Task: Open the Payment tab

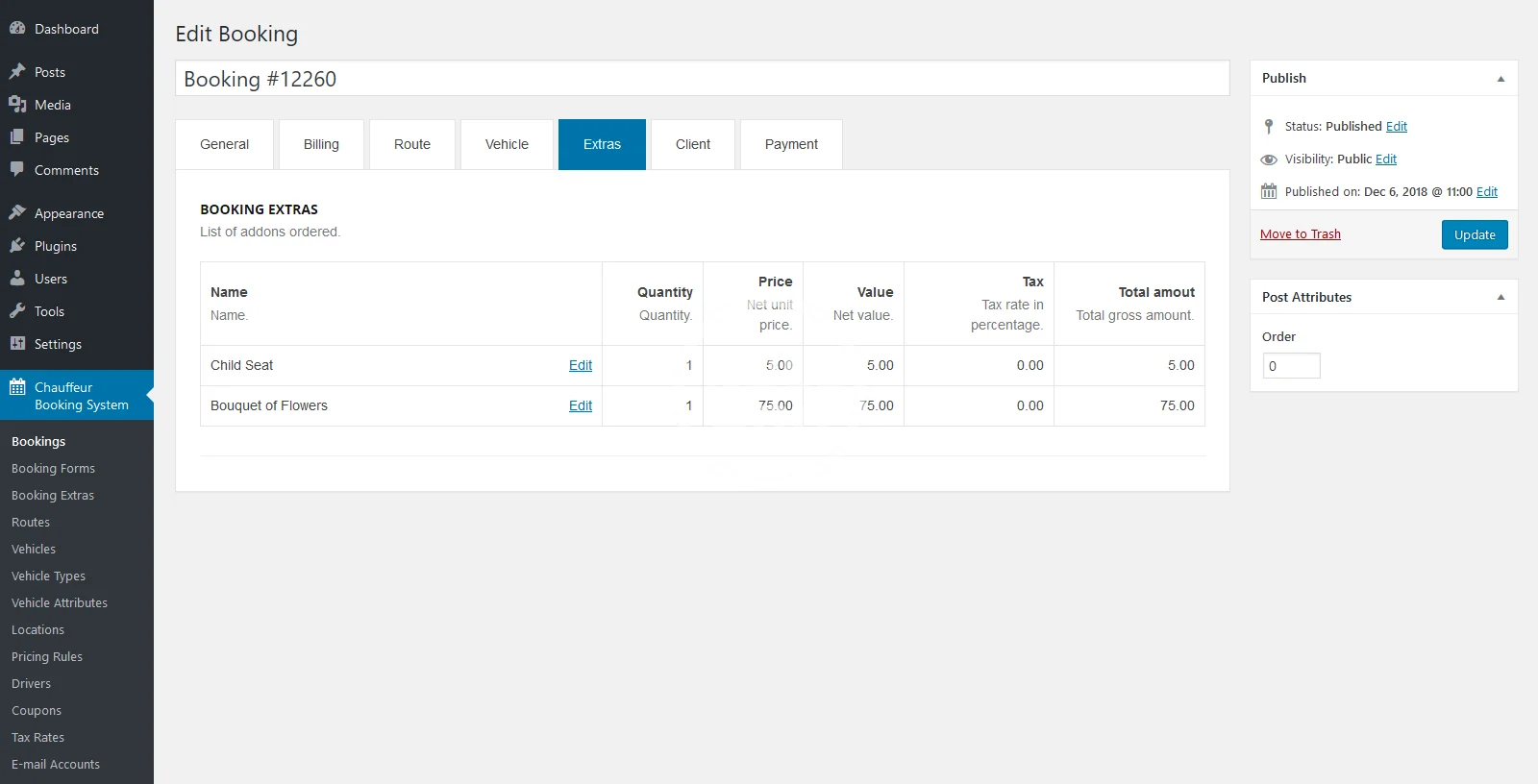Action: 791,144
